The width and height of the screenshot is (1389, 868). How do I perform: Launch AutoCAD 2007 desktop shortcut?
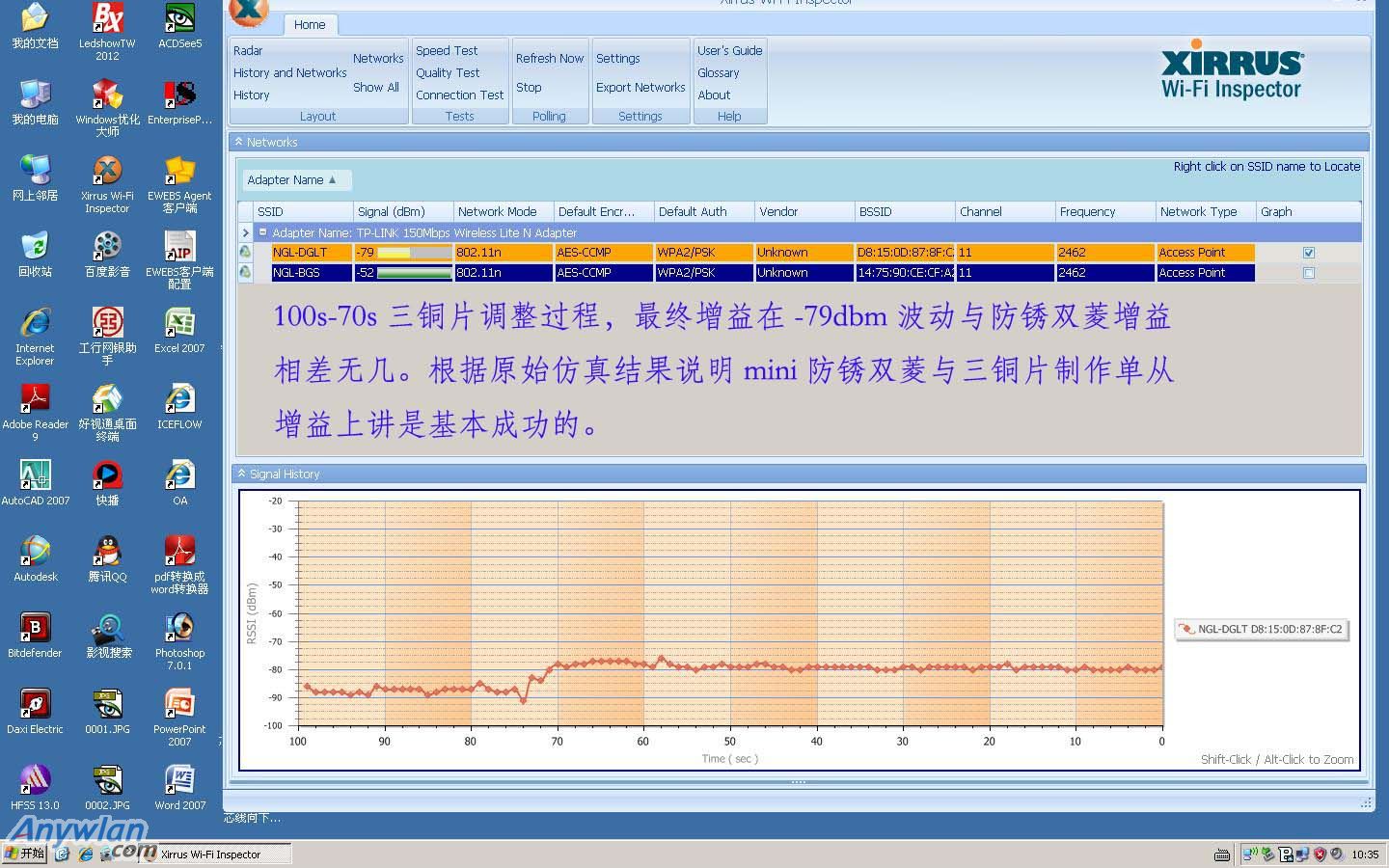(35, 483)
